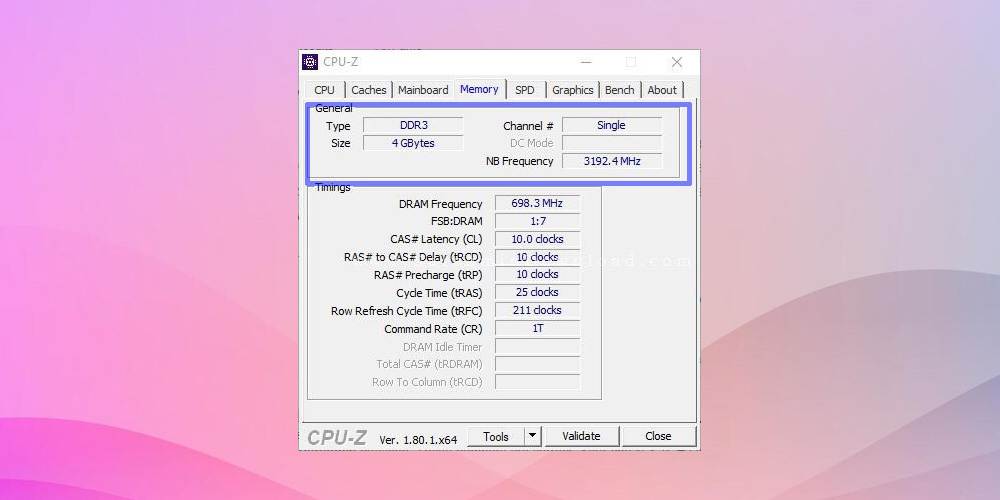Click the NB Frequency value field
The width and height of the screenshot is (1000, 500).
pos(611,161)
